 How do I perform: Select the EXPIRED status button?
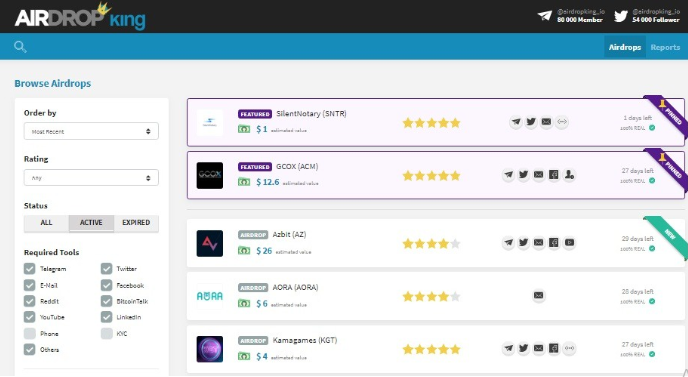pyautogui.click(x=136, y=223)
